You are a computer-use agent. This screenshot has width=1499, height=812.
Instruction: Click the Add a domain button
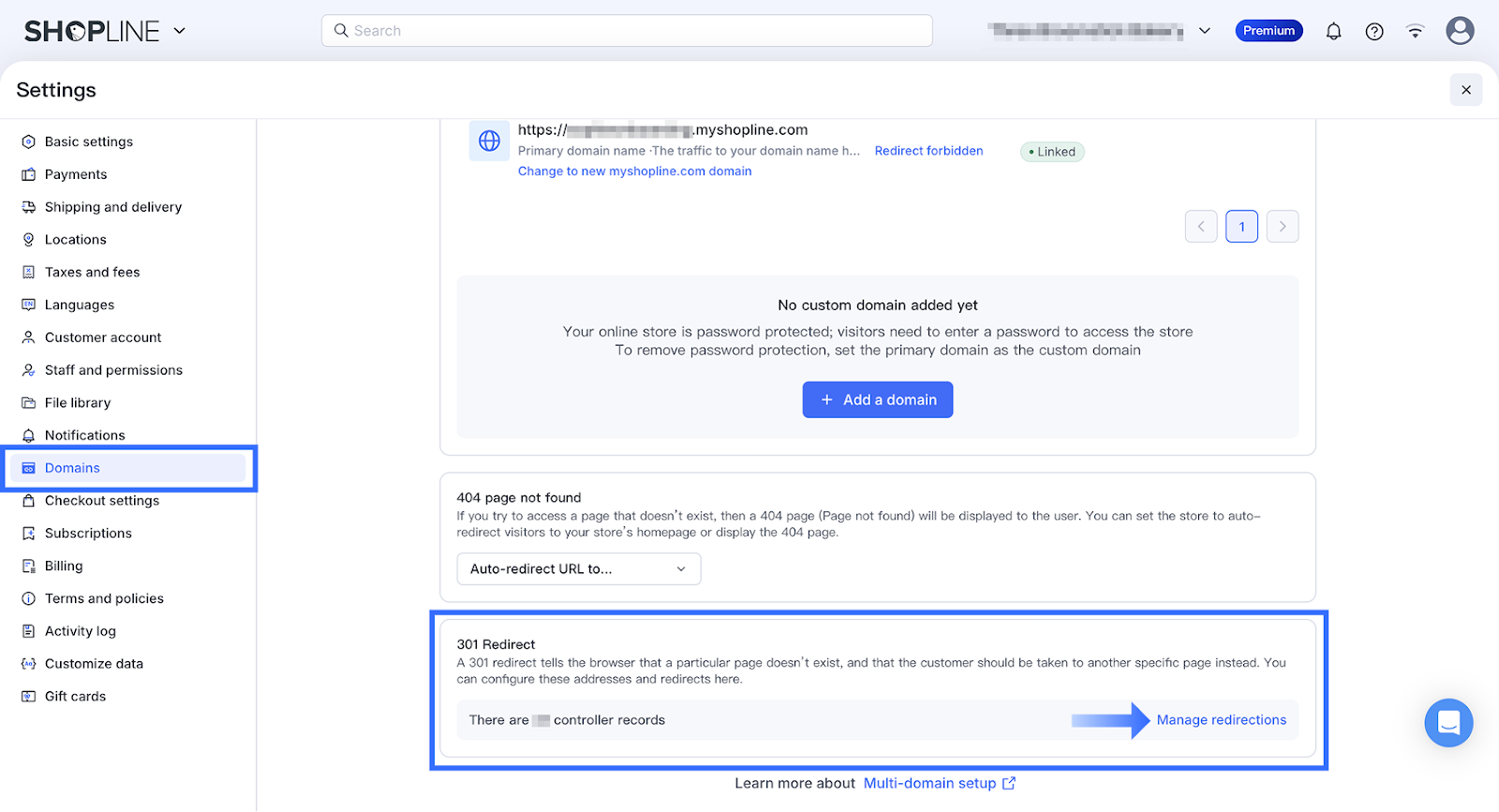(877, 400)
